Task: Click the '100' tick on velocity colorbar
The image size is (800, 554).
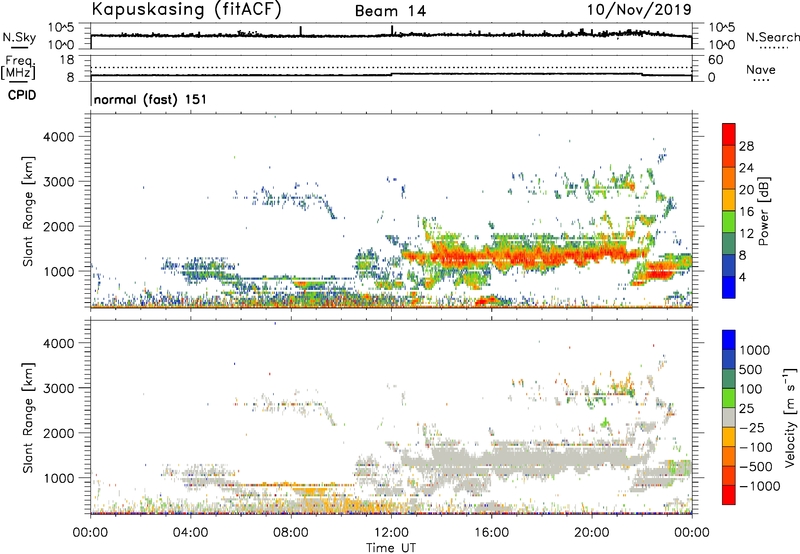Action: (750, 389)
